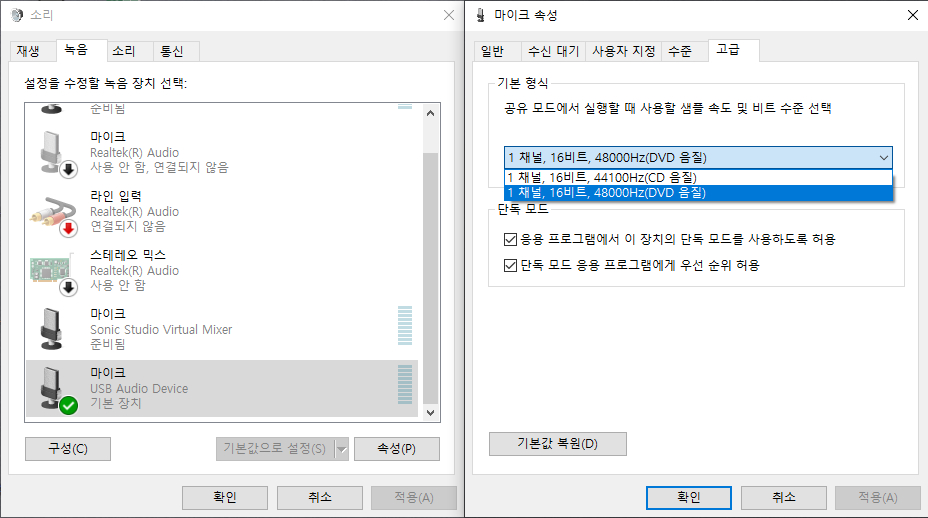
Task: Click scroll down arrow in device list
Action: coord(431,413)
